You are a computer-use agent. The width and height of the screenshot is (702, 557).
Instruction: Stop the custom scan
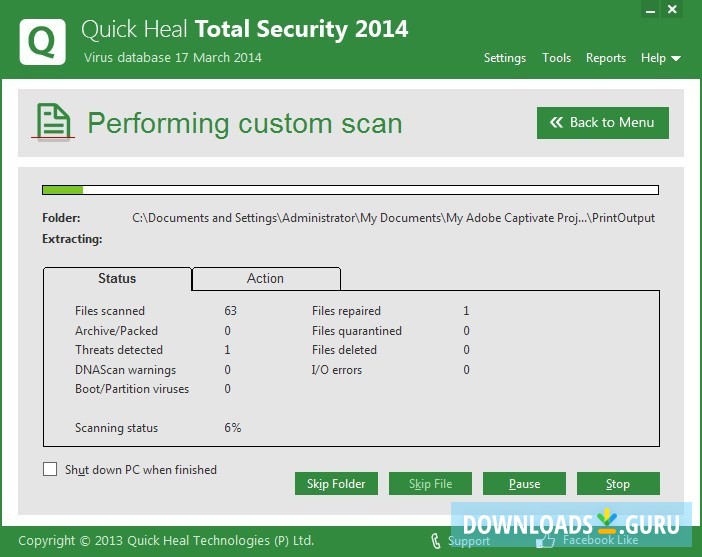pyautogui.click(x=618, y=484)
